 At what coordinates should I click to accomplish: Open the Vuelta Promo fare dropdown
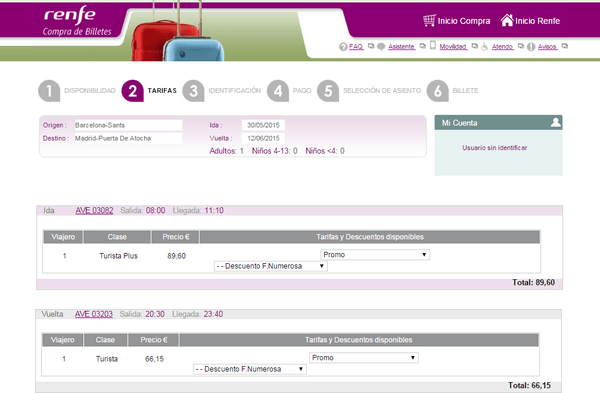click(x=364, y=358)
